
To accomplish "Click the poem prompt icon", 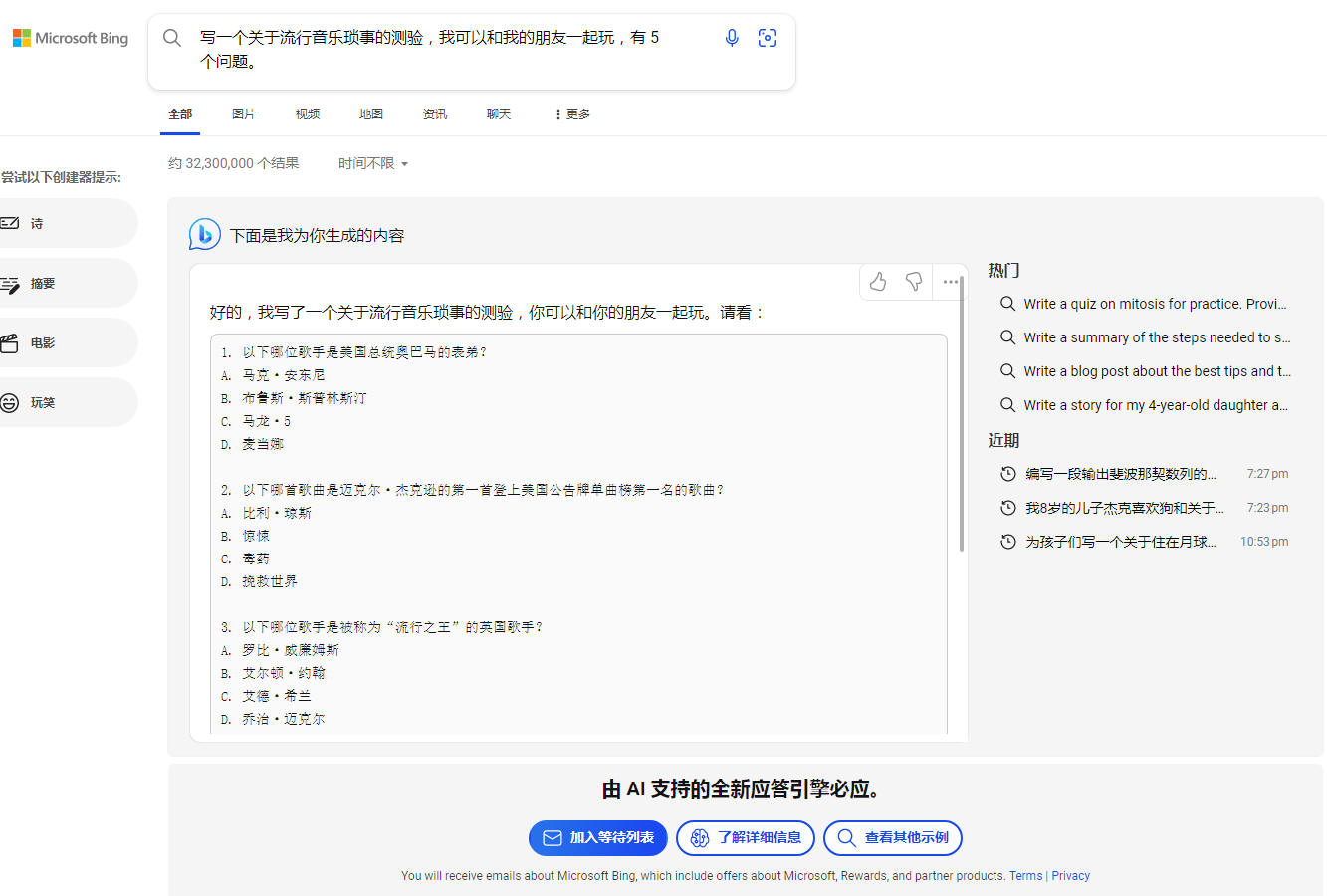I will (x=10, y=223).
